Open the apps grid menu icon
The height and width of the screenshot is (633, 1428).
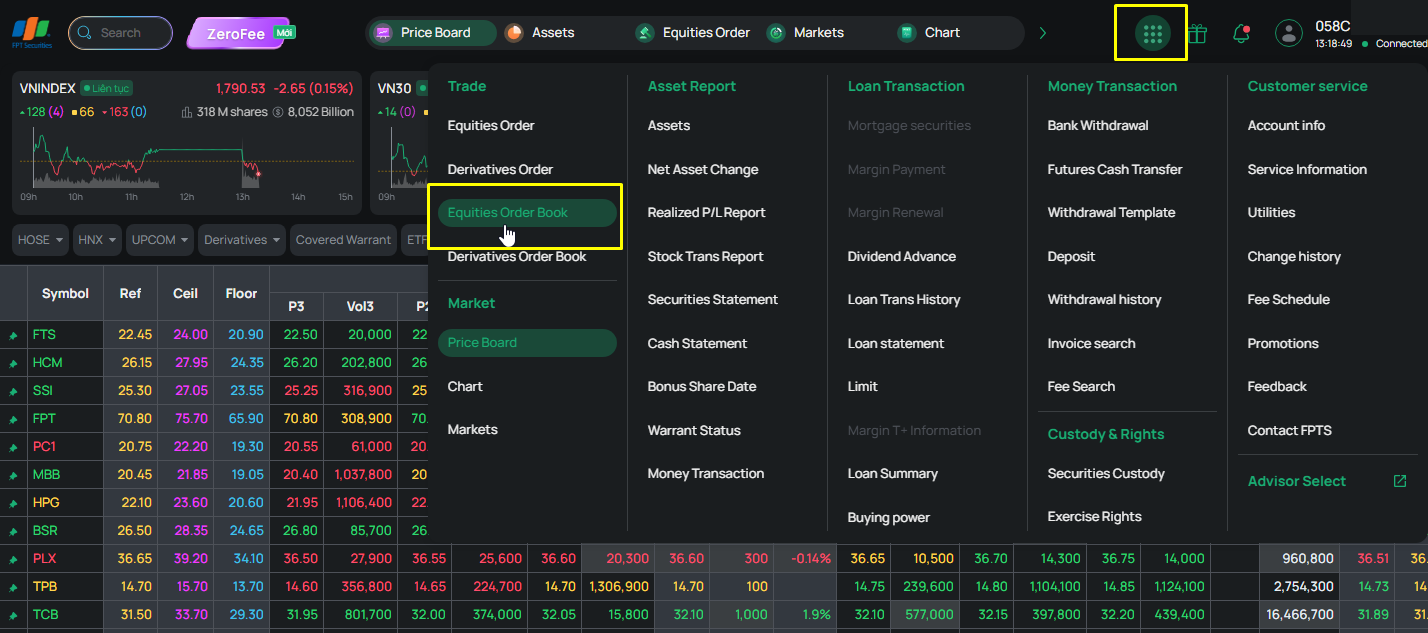pyautogui.click(x=1152, y=33)
